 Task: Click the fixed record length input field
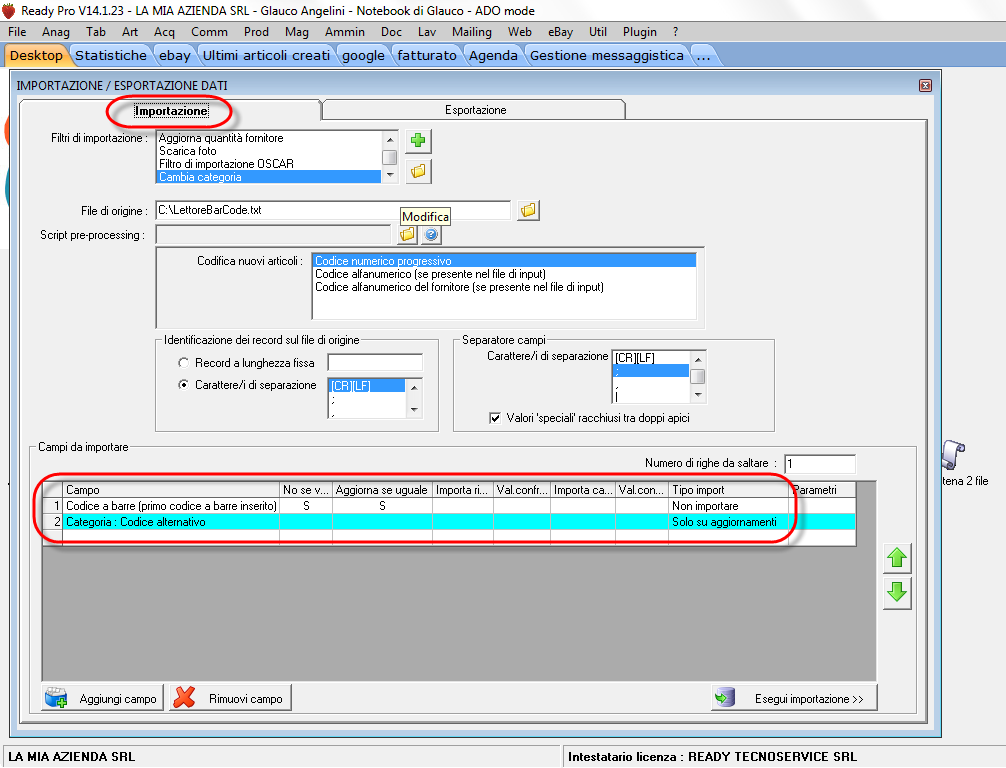(x=375, y=363)
